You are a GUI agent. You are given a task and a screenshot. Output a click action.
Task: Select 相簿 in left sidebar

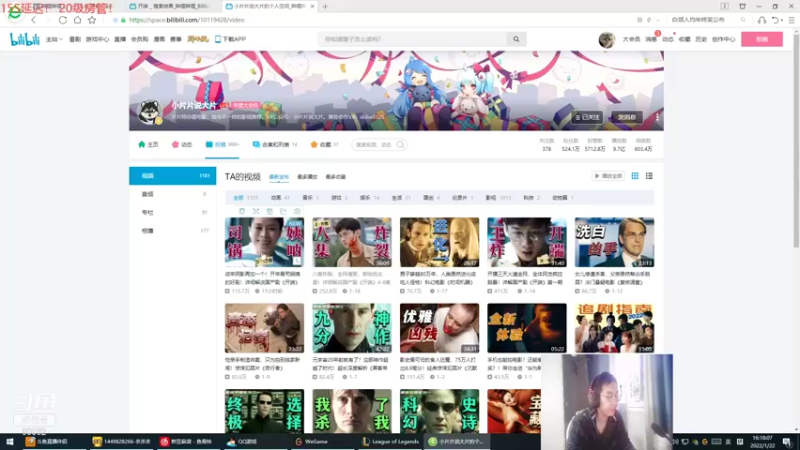[172, 231]
